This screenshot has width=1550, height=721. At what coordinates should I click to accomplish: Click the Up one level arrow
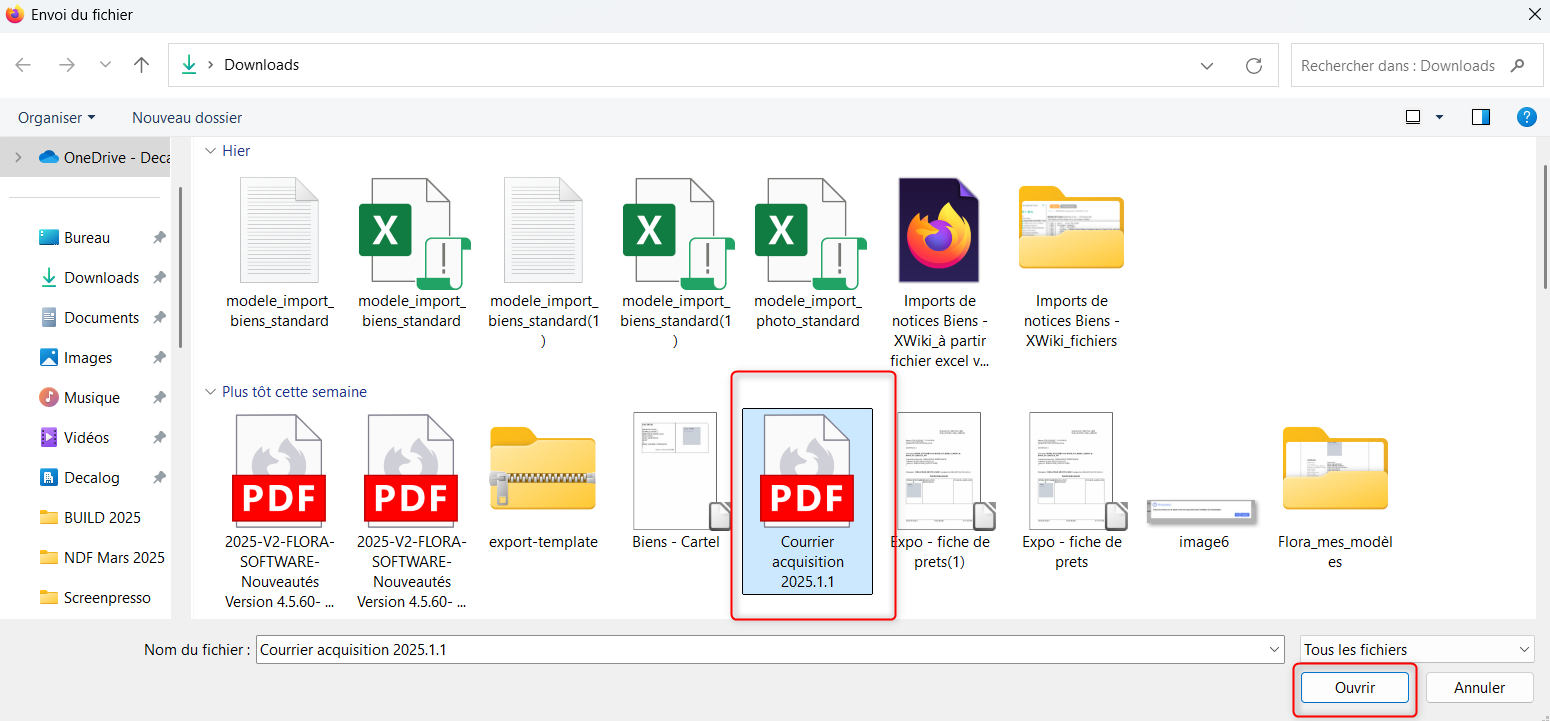coord(142,65)
